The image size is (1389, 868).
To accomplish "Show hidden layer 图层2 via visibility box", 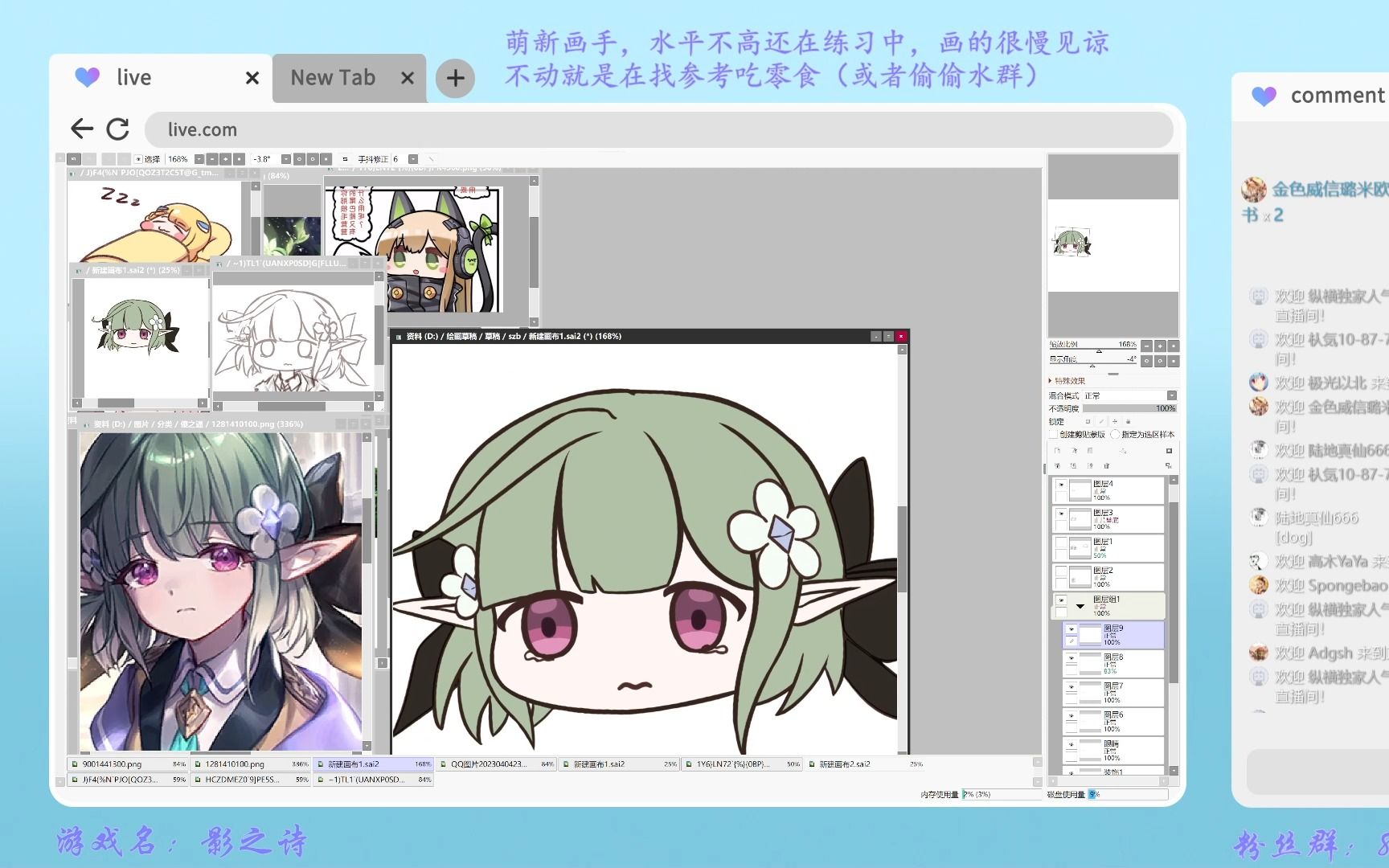I will [1061, 571].
